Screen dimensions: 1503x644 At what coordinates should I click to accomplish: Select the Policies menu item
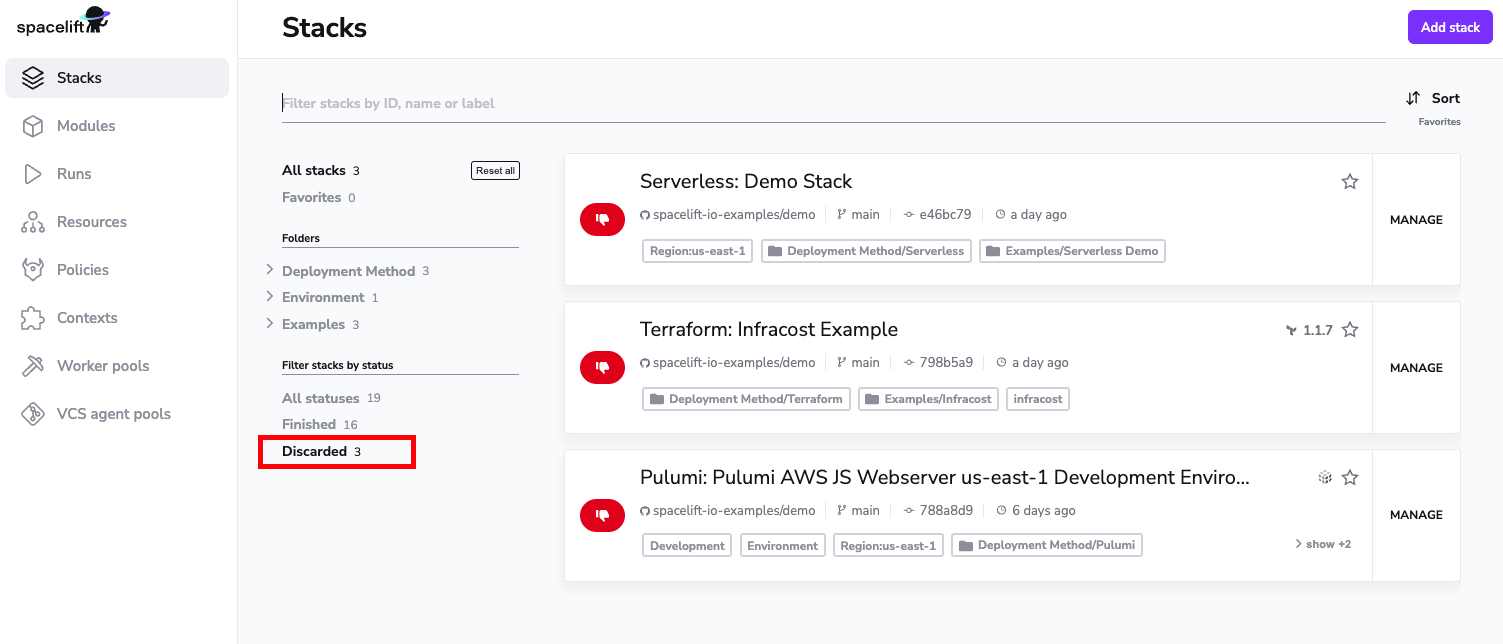point(82,270)
